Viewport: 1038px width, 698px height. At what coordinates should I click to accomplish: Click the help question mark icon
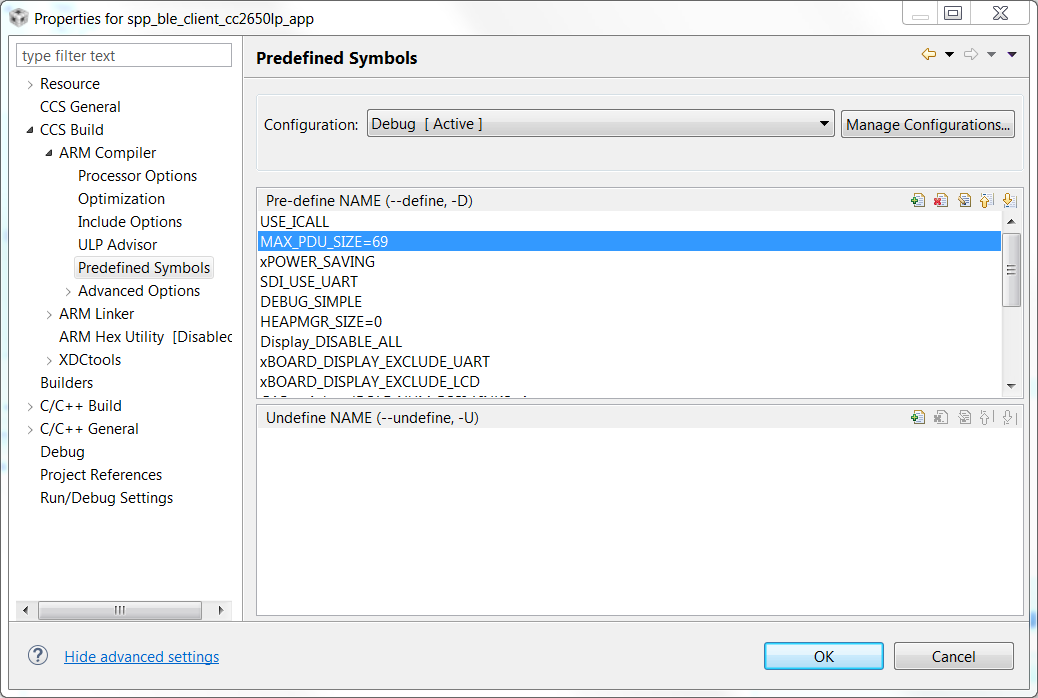click(x=38, y=656)
